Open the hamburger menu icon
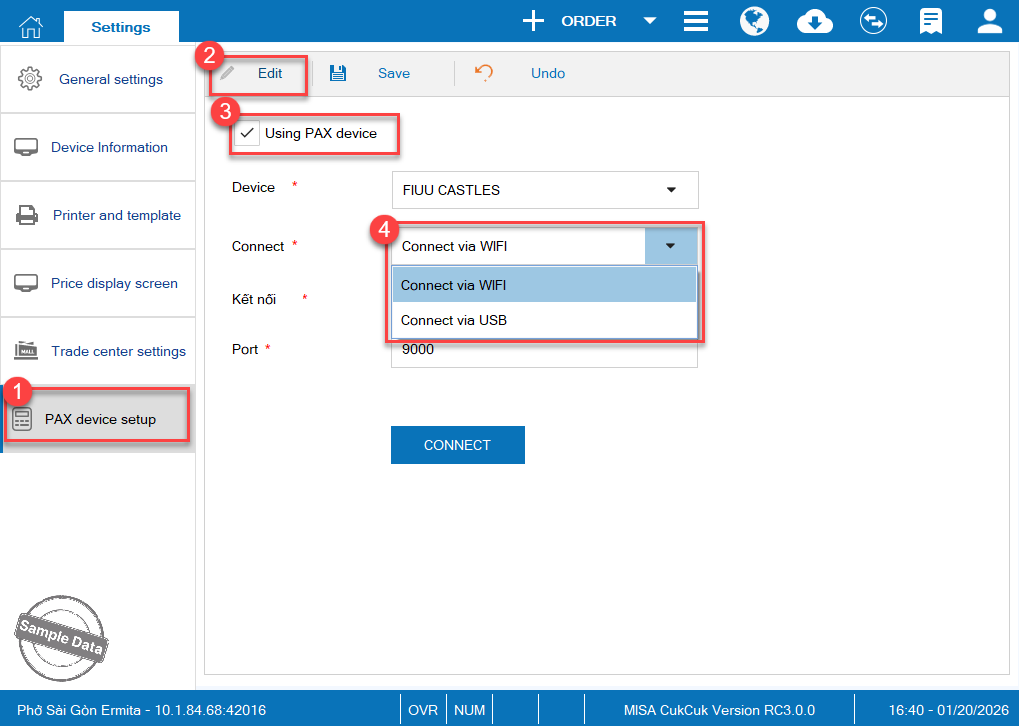Screen dimensions: 1019x726 (696, 21)
